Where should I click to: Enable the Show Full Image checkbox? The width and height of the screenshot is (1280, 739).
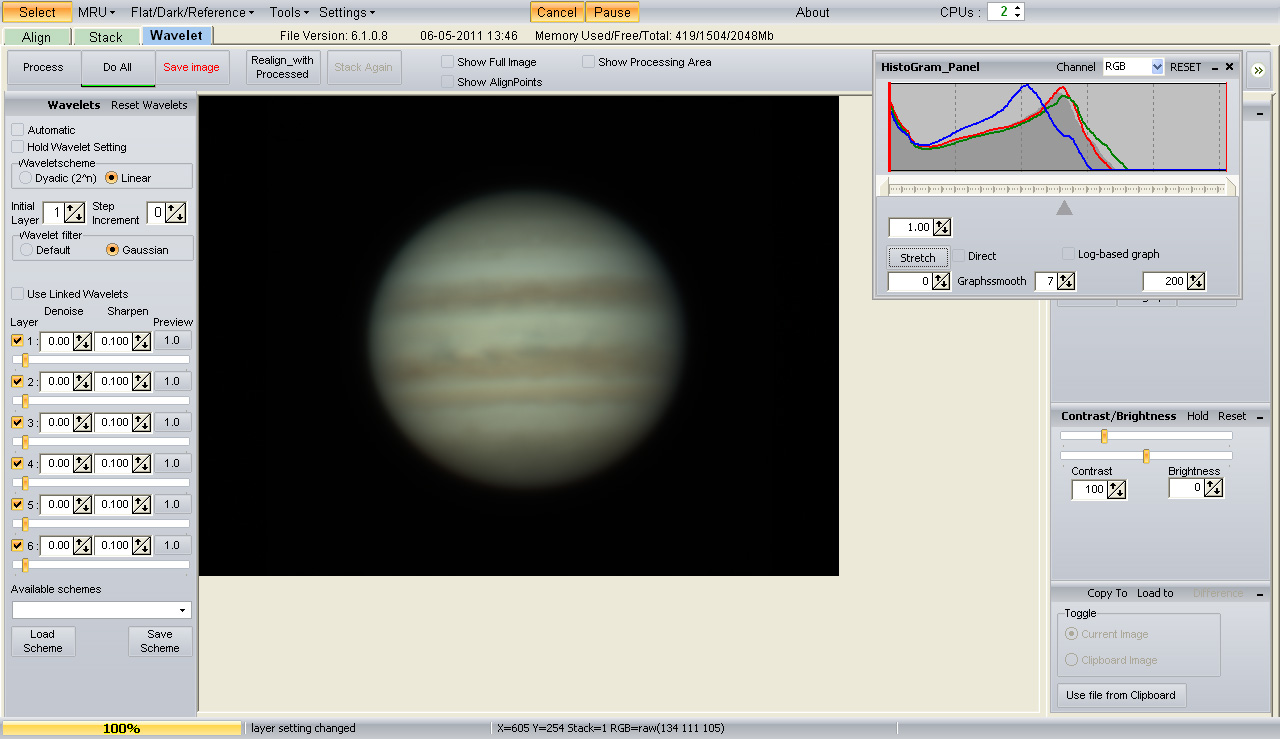pos(448,62)
